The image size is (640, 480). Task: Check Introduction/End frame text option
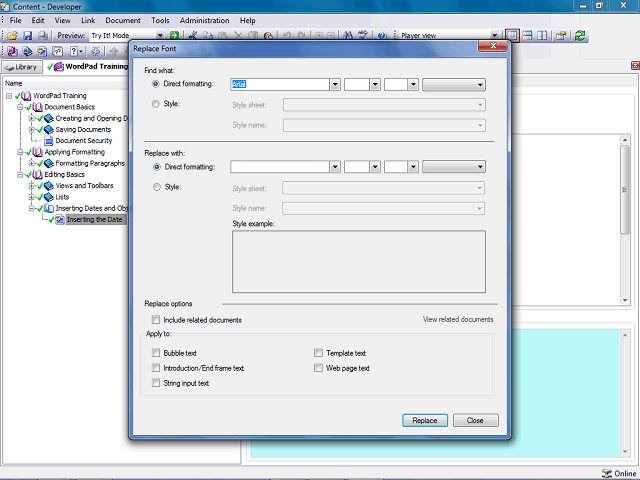(156, 367)
